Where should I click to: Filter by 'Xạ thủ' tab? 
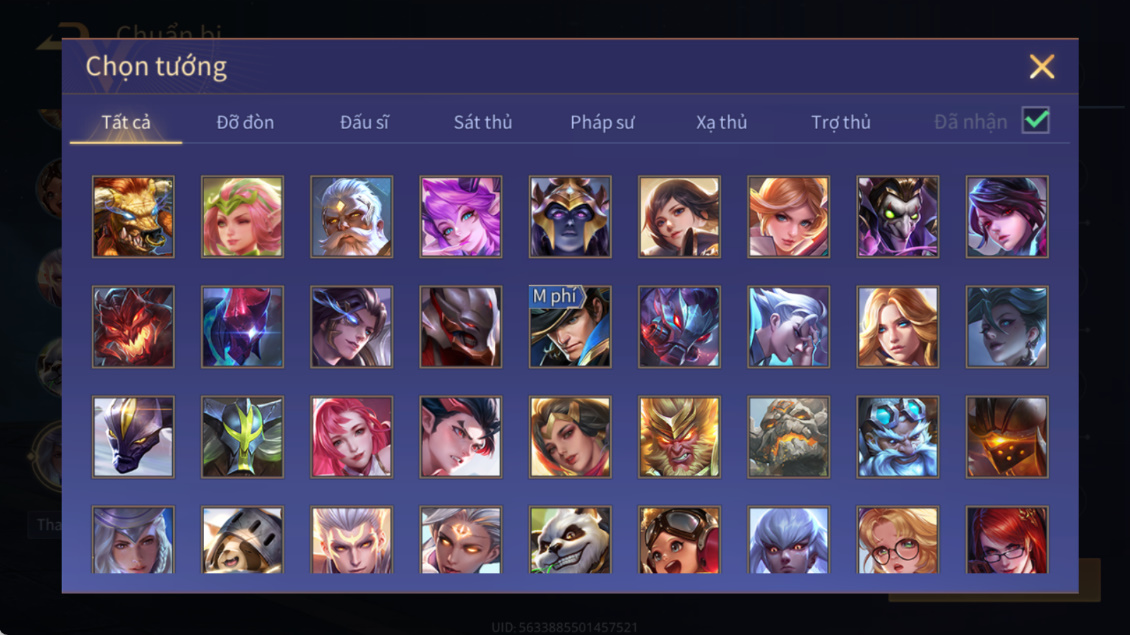(721, 122)
